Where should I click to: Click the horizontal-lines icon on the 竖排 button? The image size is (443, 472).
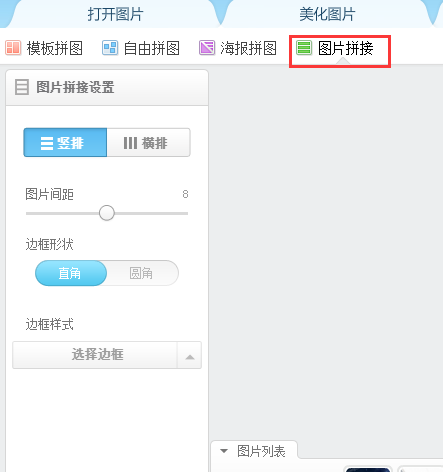47,143
